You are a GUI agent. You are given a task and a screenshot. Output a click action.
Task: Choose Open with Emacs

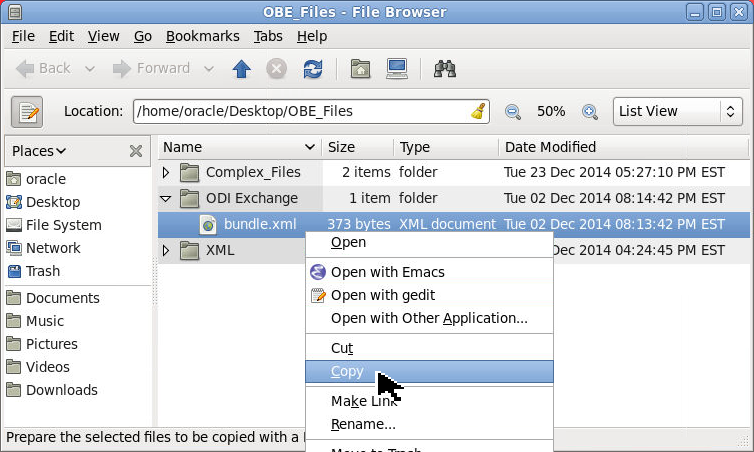(429, 272)
